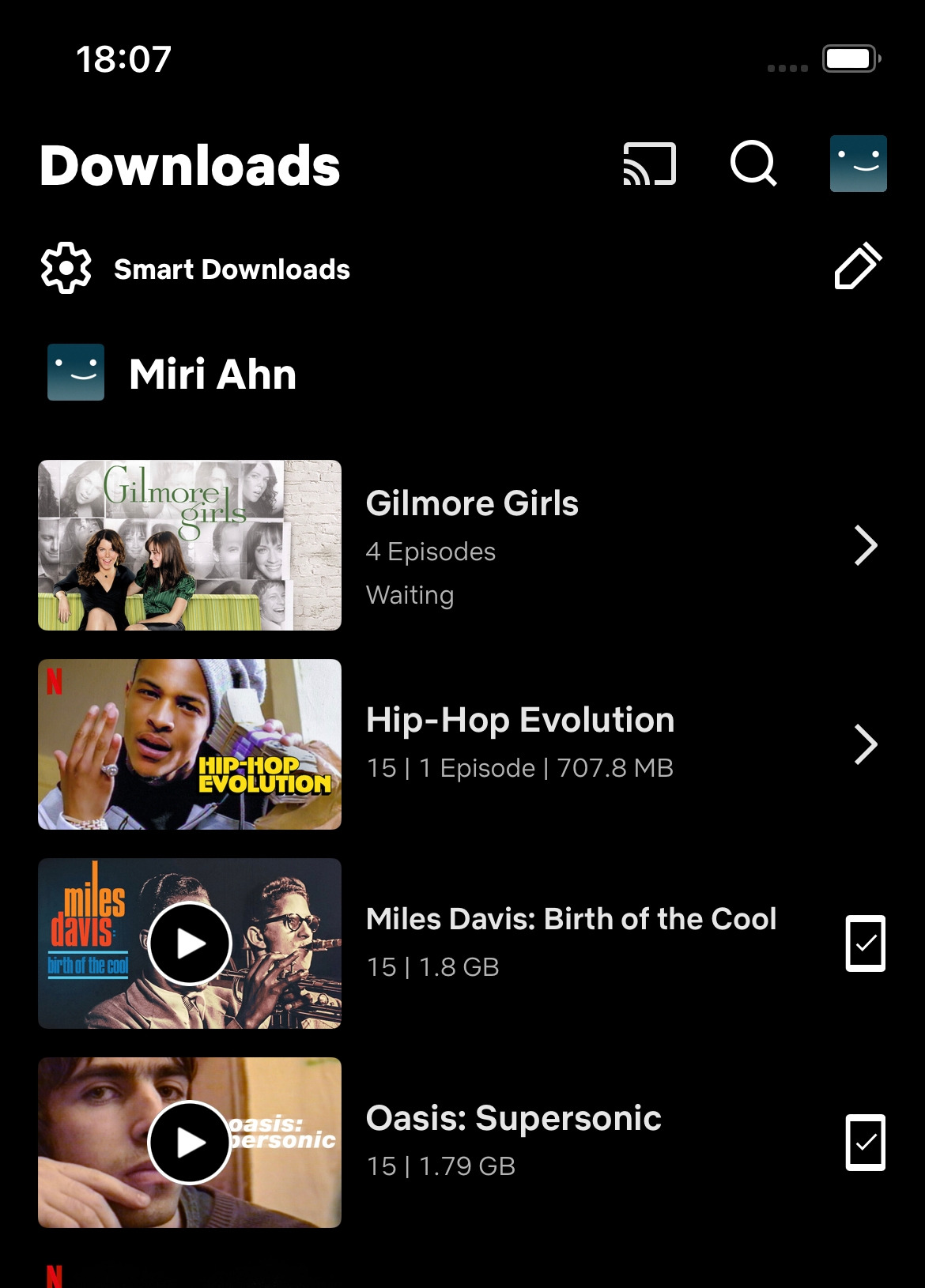Tap the battery status icon
This screenshot has width=925, height=1288.
point(851,58)
